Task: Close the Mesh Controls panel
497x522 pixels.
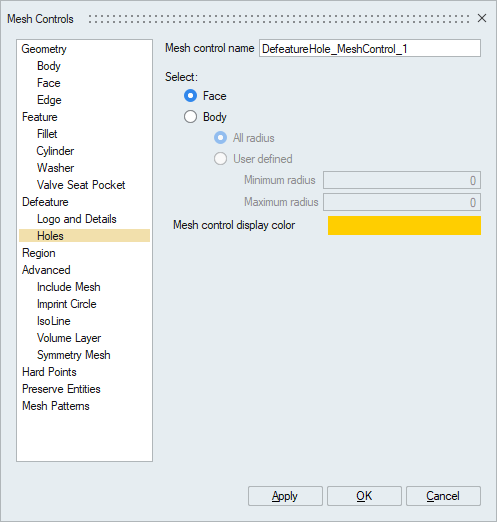Action: 482,18
